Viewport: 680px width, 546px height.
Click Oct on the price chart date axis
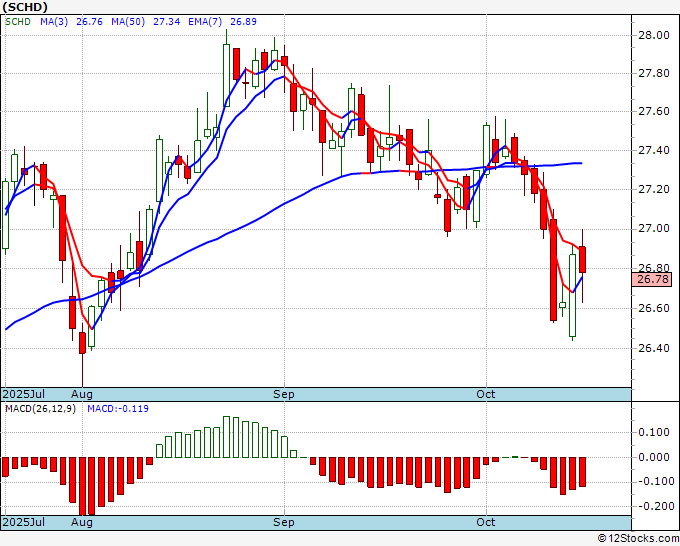click(485, 394)
